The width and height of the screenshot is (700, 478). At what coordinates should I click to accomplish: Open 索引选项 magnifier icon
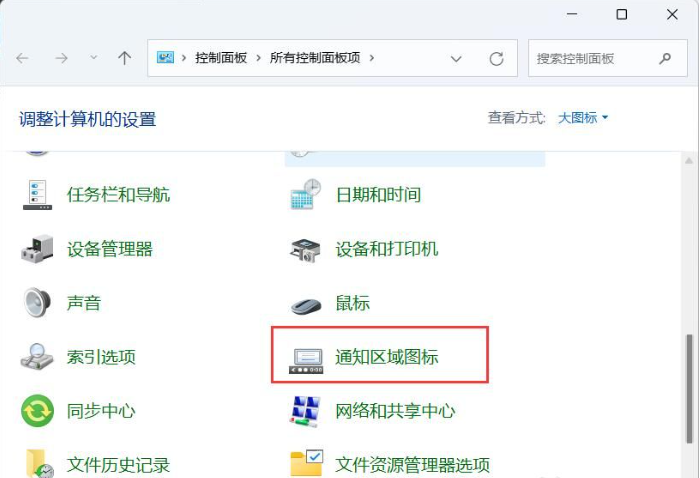(37, 356)
